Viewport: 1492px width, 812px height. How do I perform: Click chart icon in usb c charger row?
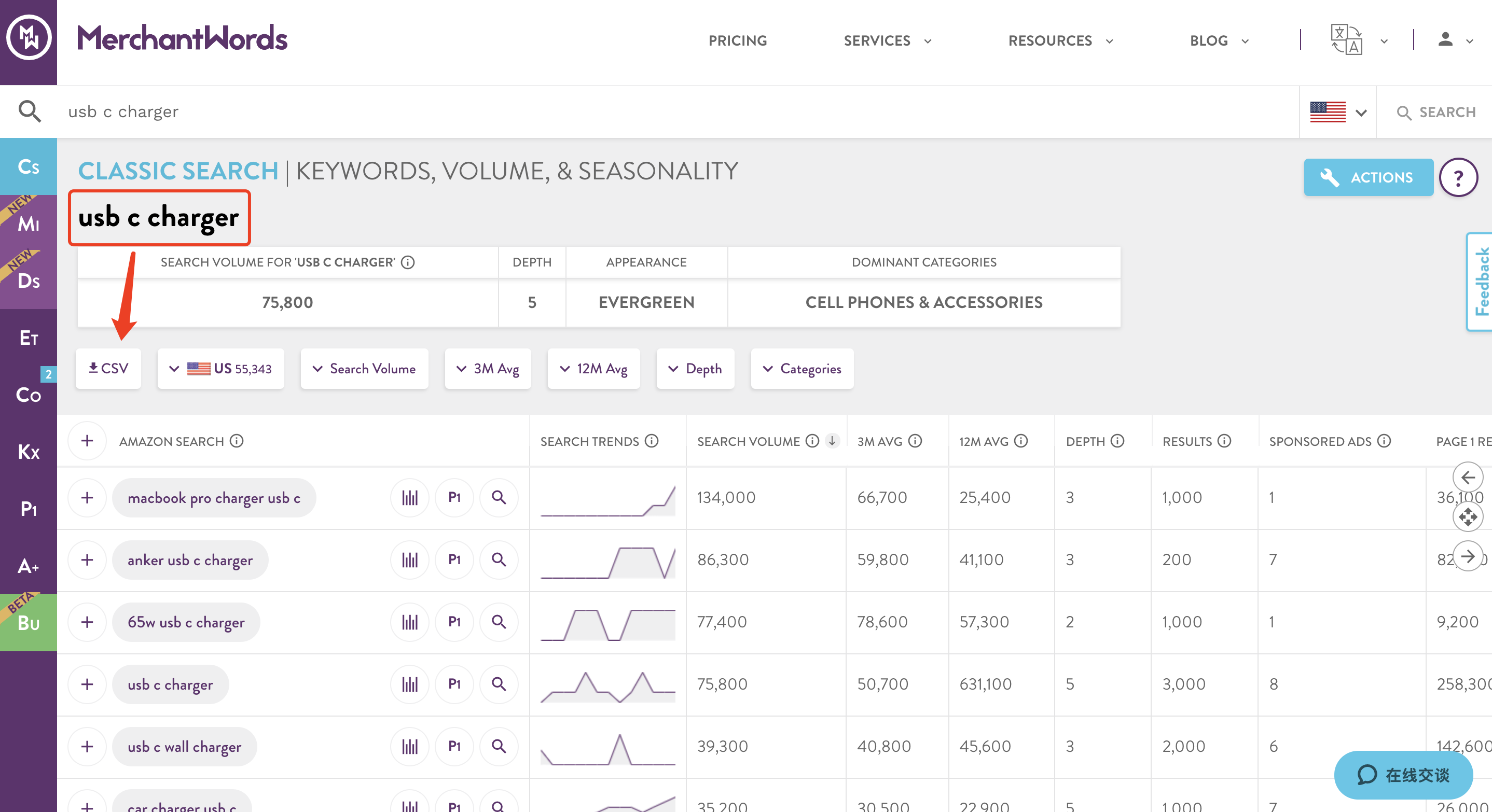pos(409,684)
